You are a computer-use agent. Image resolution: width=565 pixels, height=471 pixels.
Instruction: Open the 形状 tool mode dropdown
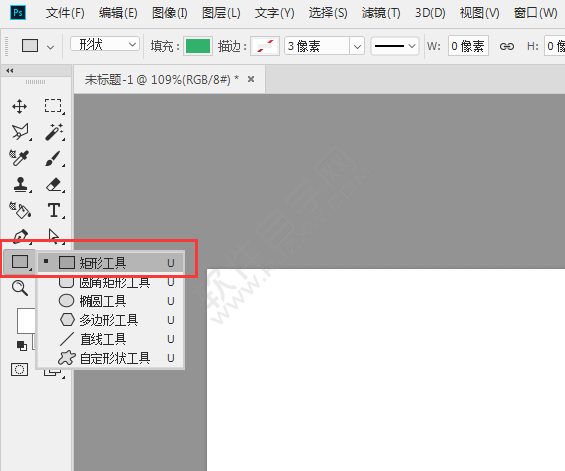pos(104,44)
